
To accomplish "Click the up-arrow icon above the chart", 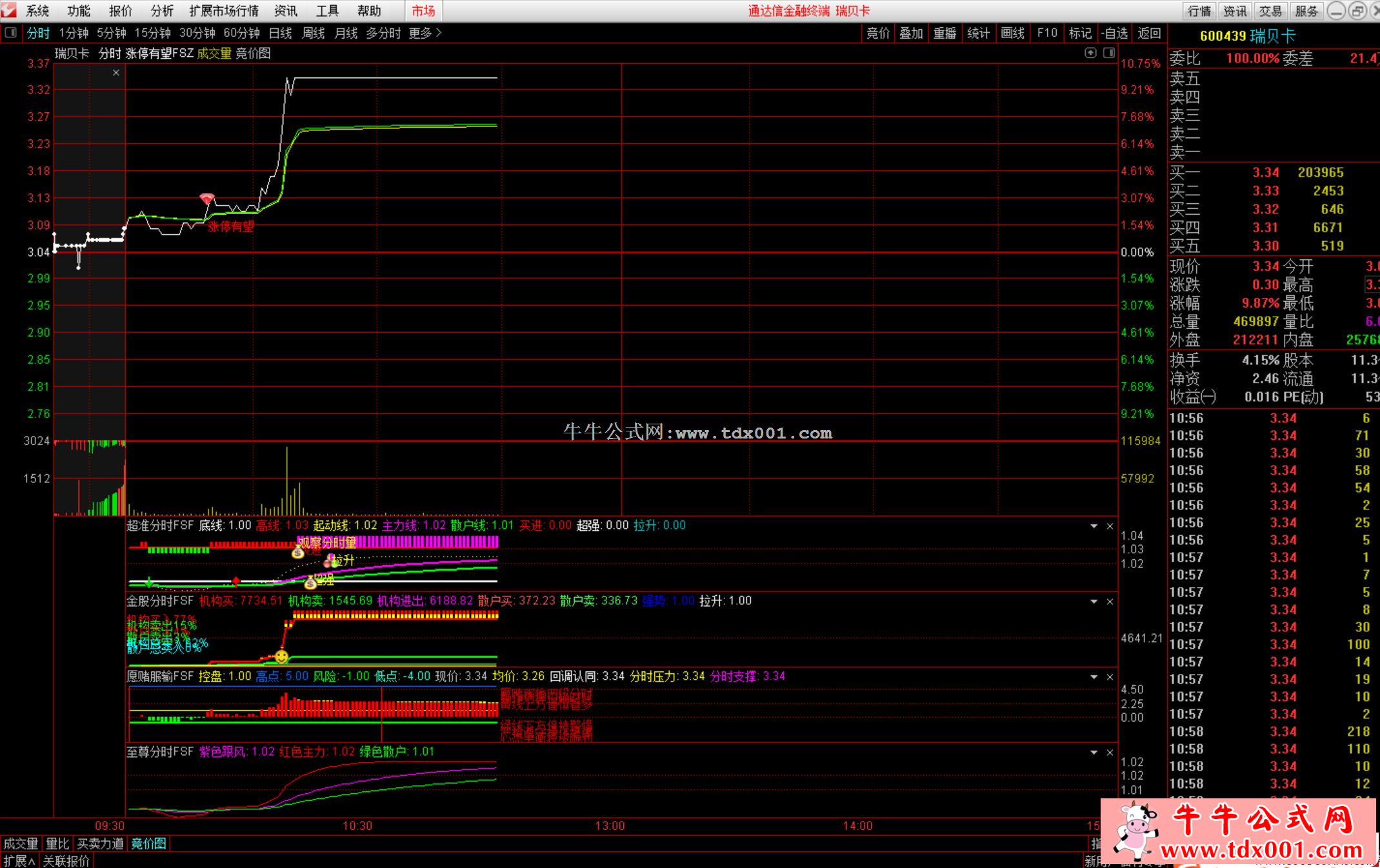I will [1090, 53].
